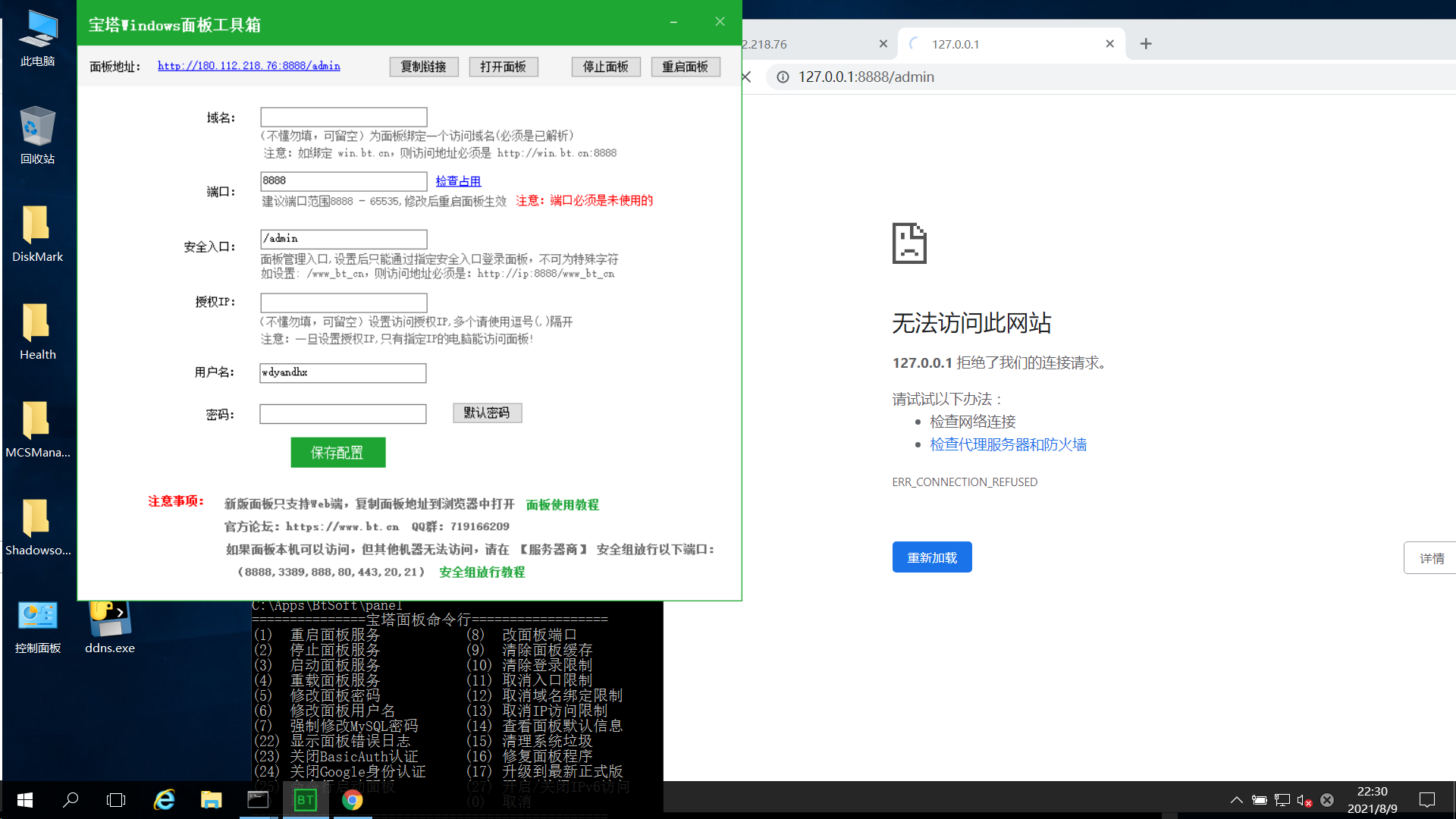The height and width of the screenshot is (819, 1456).
Task: Click the panel address URL link
Action: pyautogui.click(x=249, y=66)
